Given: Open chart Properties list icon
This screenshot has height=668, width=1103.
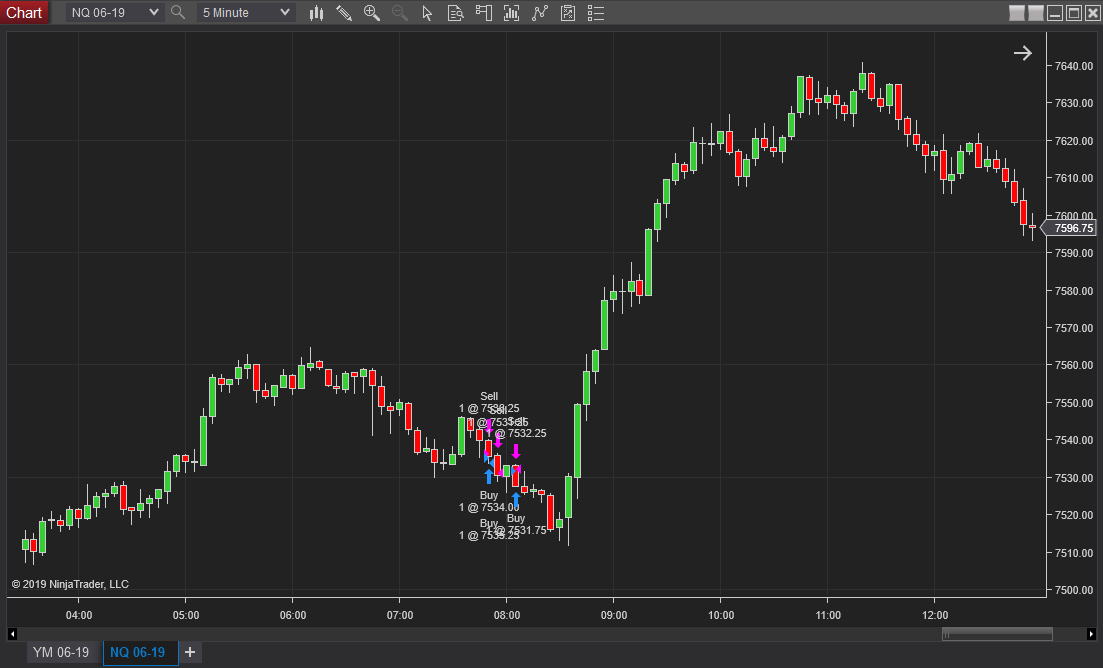Looking at the screenshot, I should pyautogui.click(x=596, y=13).
